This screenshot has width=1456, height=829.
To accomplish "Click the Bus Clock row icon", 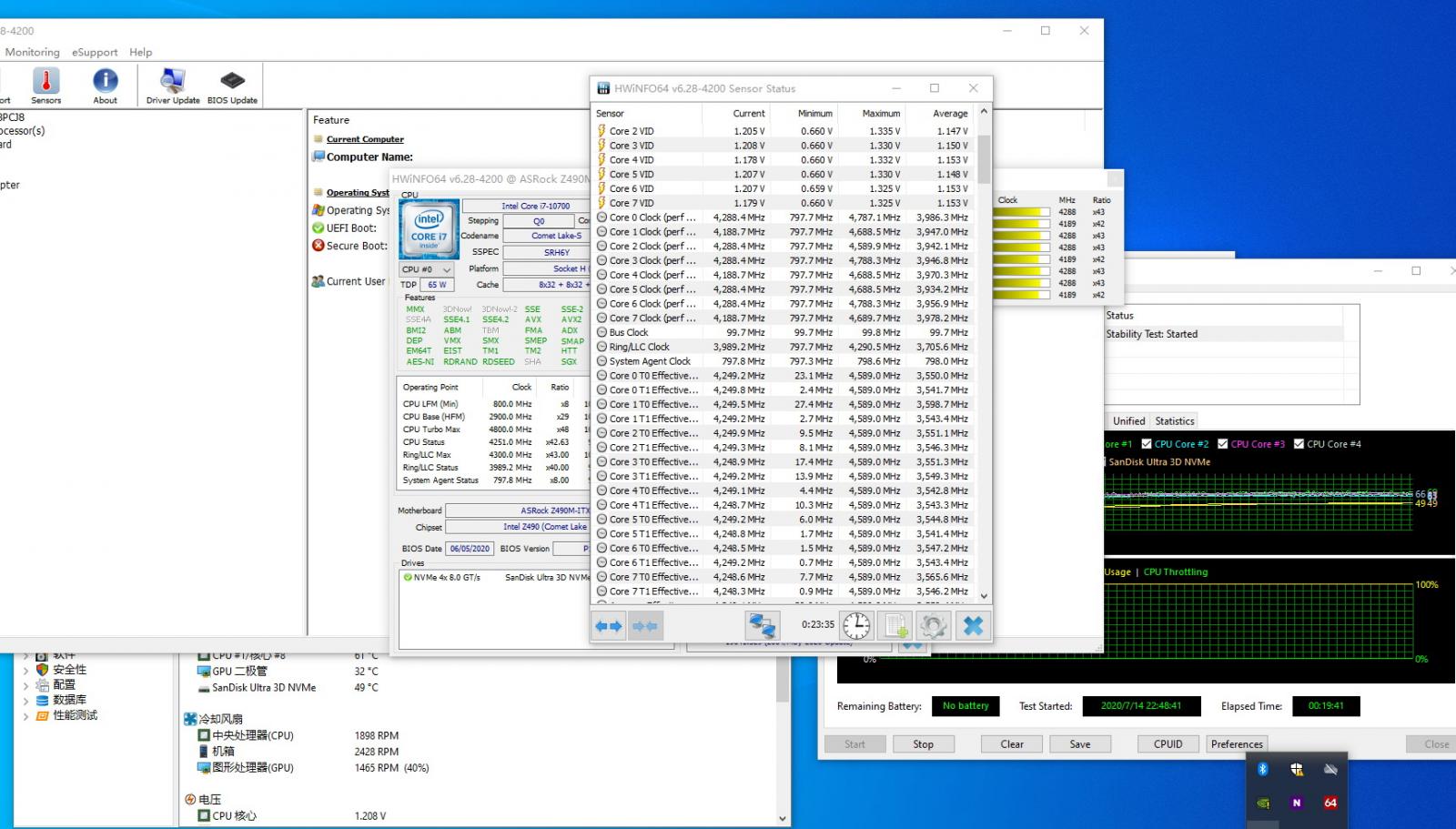I will [602, 332].
